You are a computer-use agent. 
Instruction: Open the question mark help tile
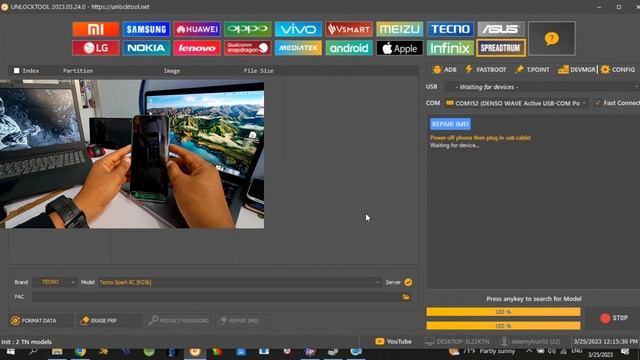[551, 38]
